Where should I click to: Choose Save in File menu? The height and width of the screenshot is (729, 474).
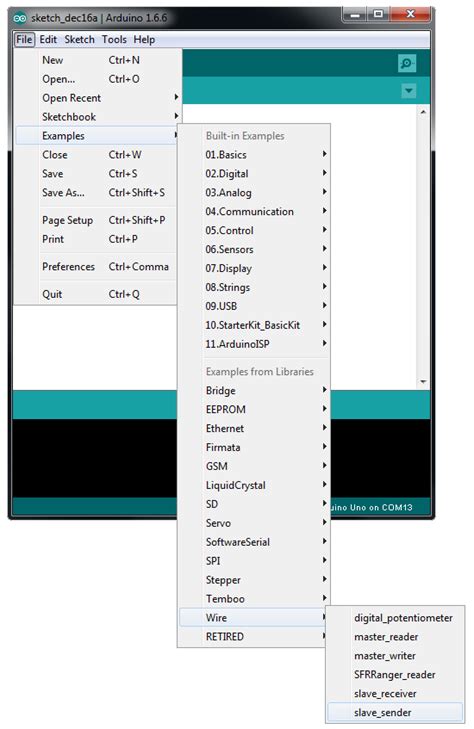click(x=97, y=174)
